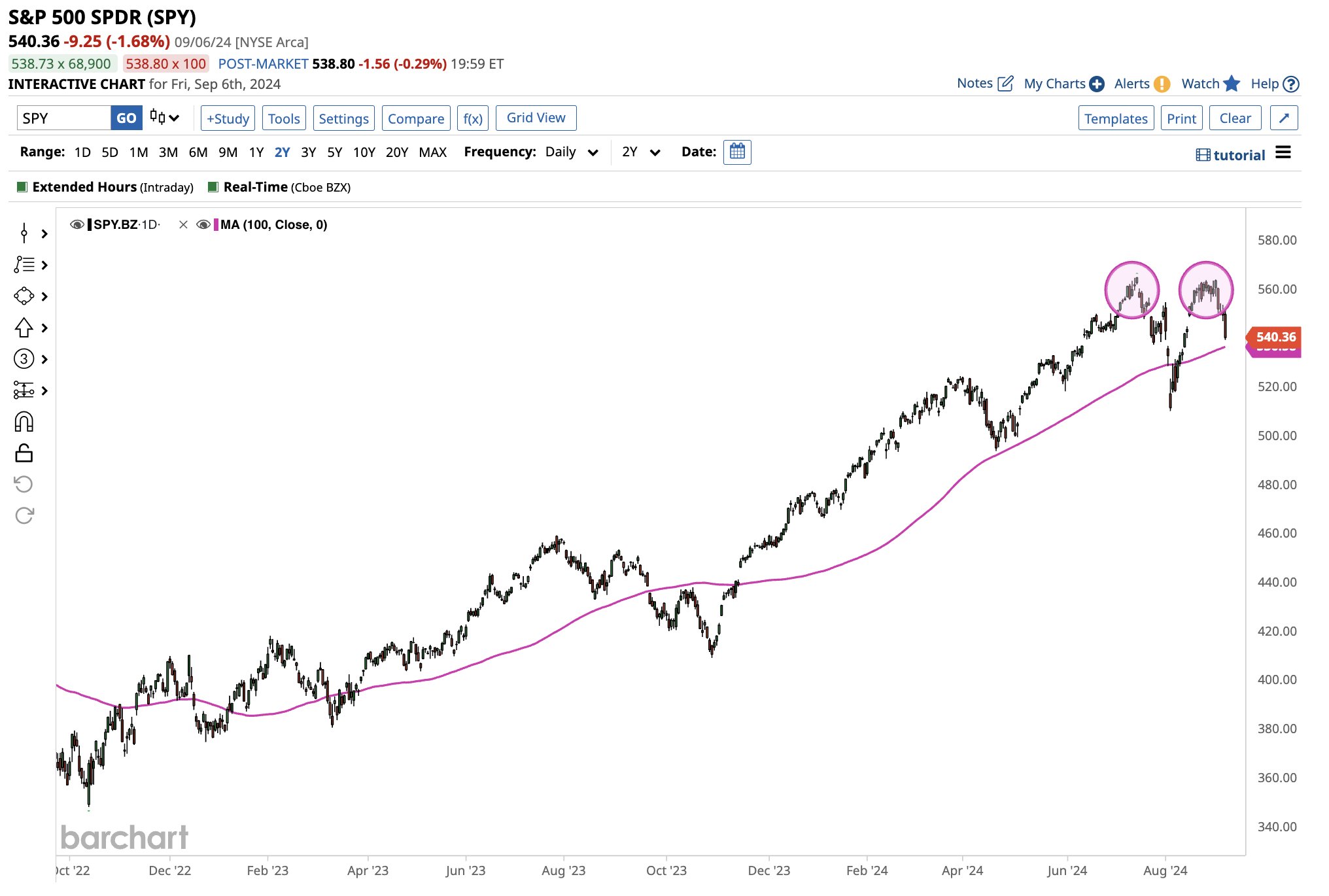This screenshot has height=896, width=1329.
Task: Select the 3M range
Action: click(168, 152)
